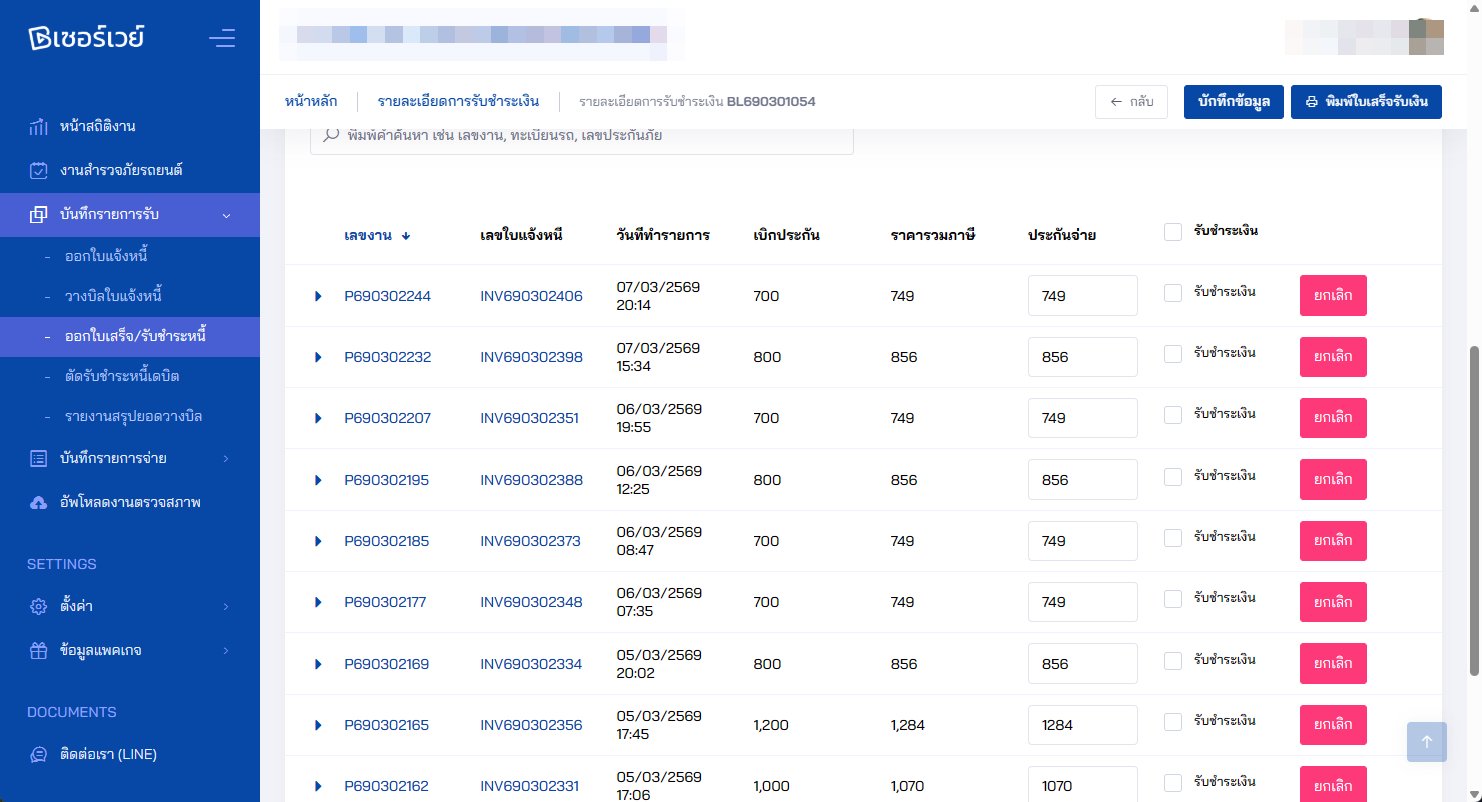Click the งานสำรวจภัยรถยนต์ calendar icon
Image resolution: width=1482 pixels, height=802 pixels.
tap(38, 170)
